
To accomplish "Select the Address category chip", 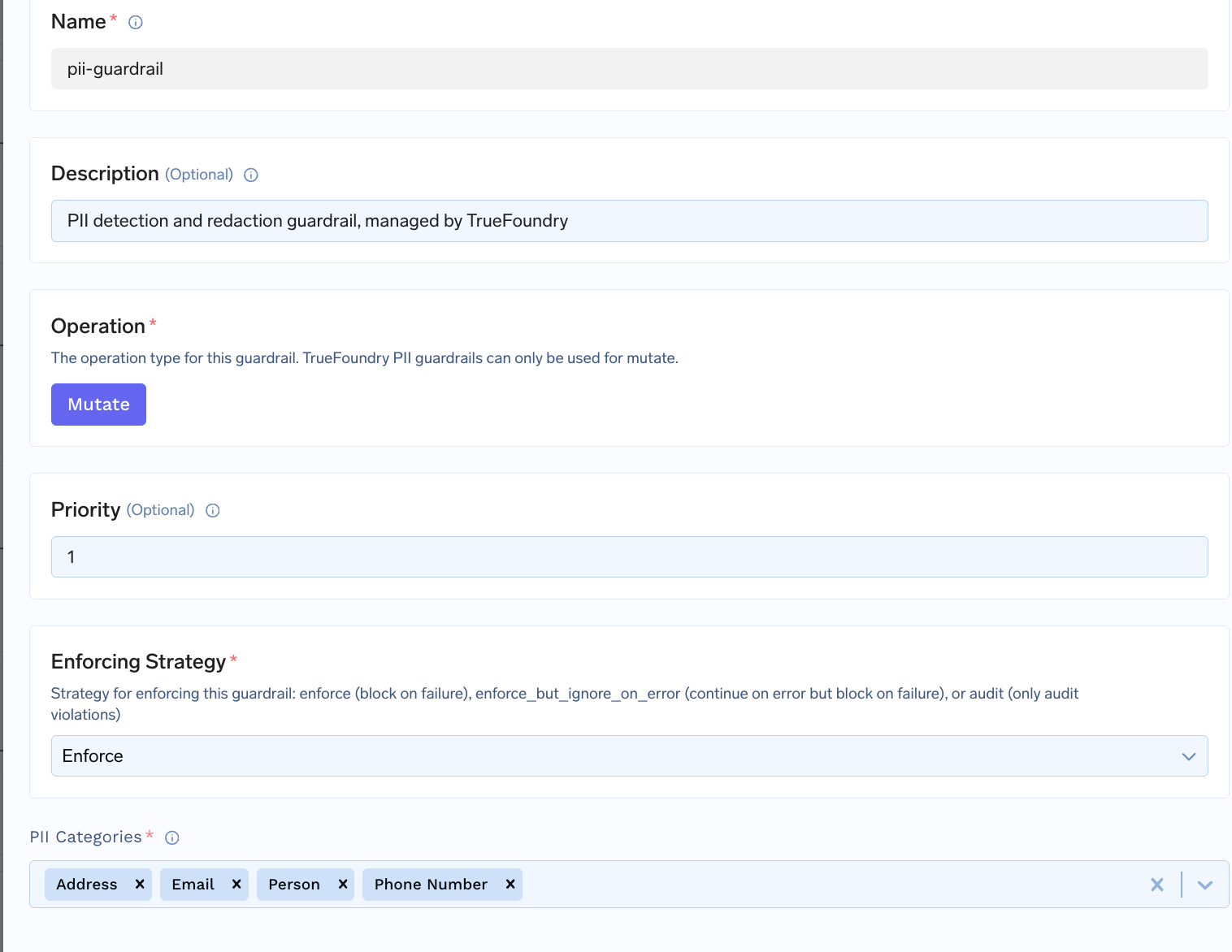I will coord(86,884).
